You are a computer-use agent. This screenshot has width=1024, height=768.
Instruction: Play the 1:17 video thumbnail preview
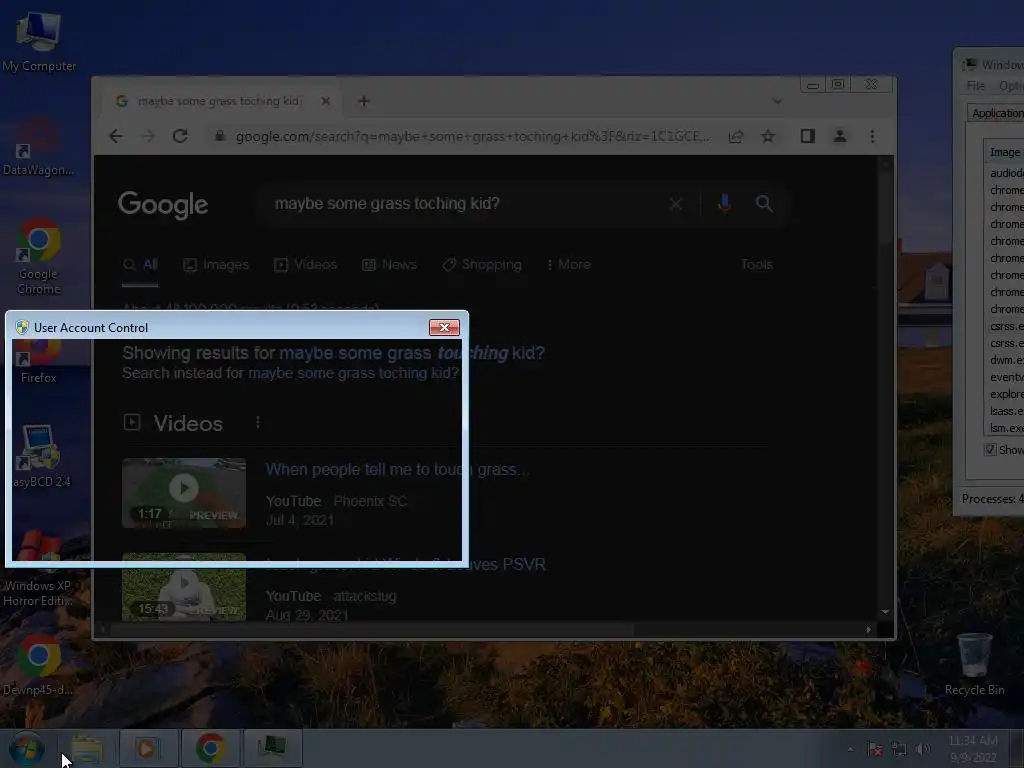(x=184, y=493)
